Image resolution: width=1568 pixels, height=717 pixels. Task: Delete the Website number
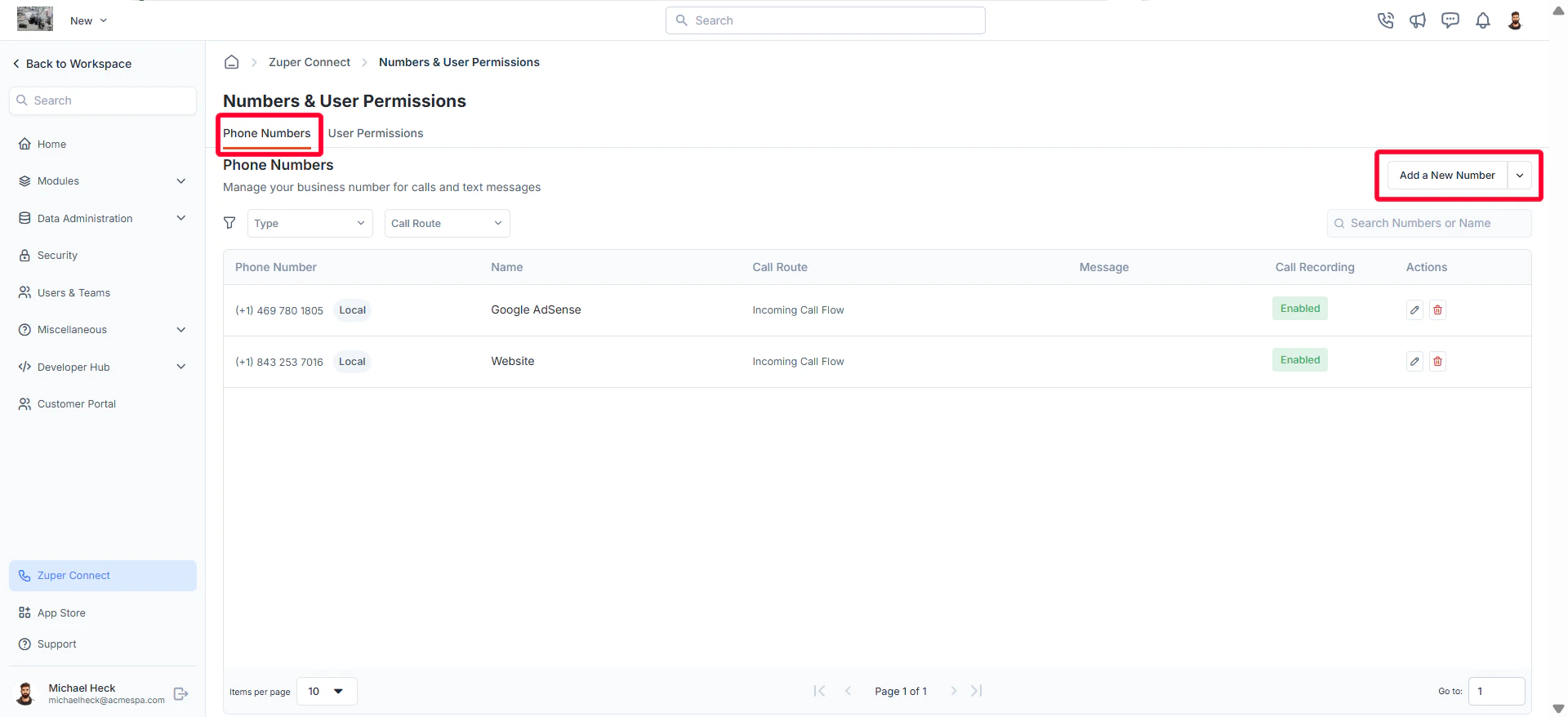1438,362
